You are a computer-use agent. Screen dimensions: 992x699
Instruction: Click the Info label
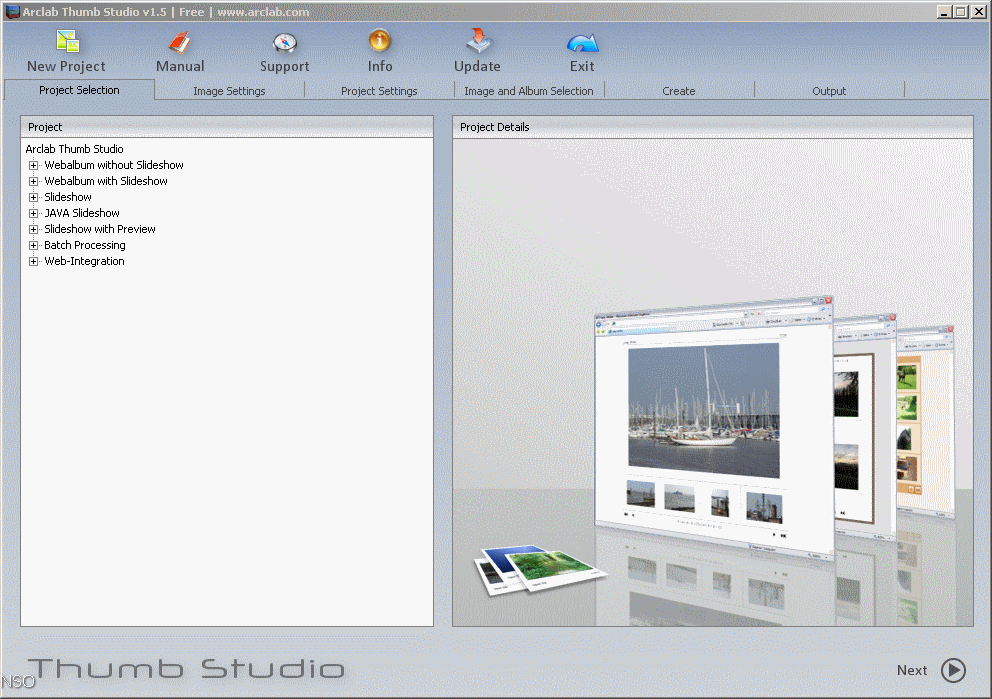(380, 66)
